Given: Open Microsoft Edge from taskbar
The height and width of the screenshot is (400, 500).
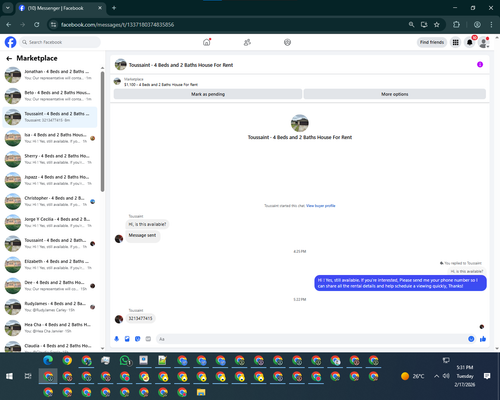Looking at the screenshot, I should point(48,360).
